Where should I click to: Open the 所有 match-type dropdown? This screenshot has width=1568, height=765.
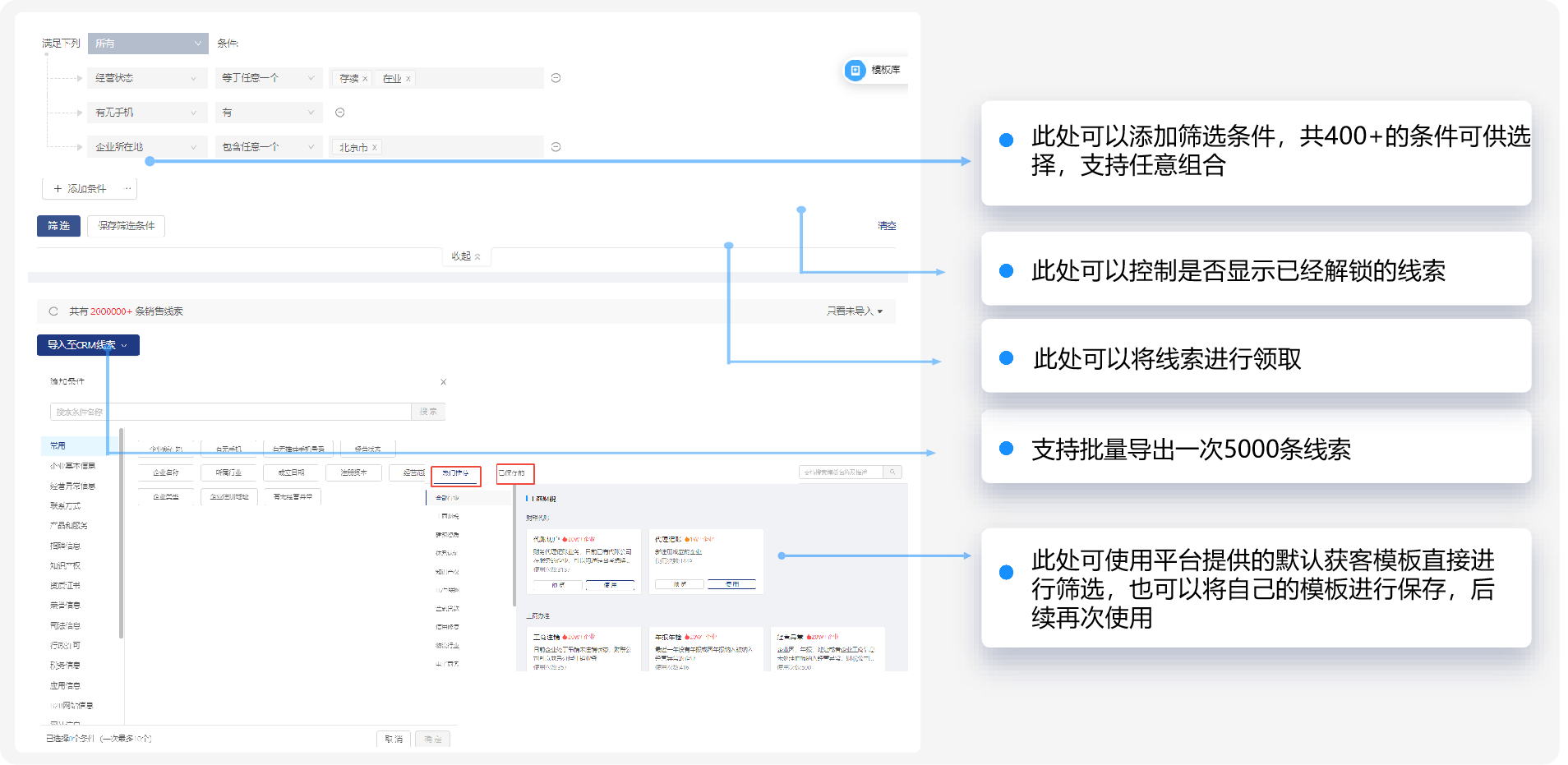click(x=148, y=44)
